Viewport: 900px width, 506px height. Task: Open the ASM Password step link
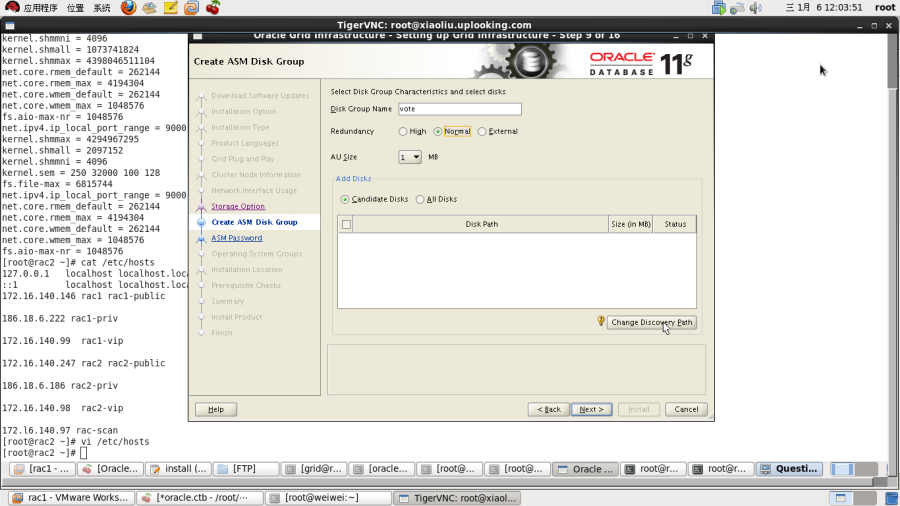coord(236,238)
